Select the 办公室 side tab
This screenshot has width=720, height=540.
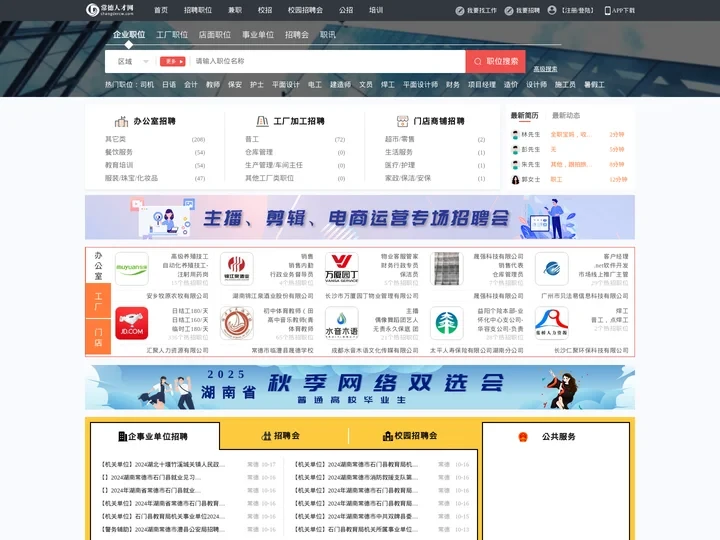(98, 265)
